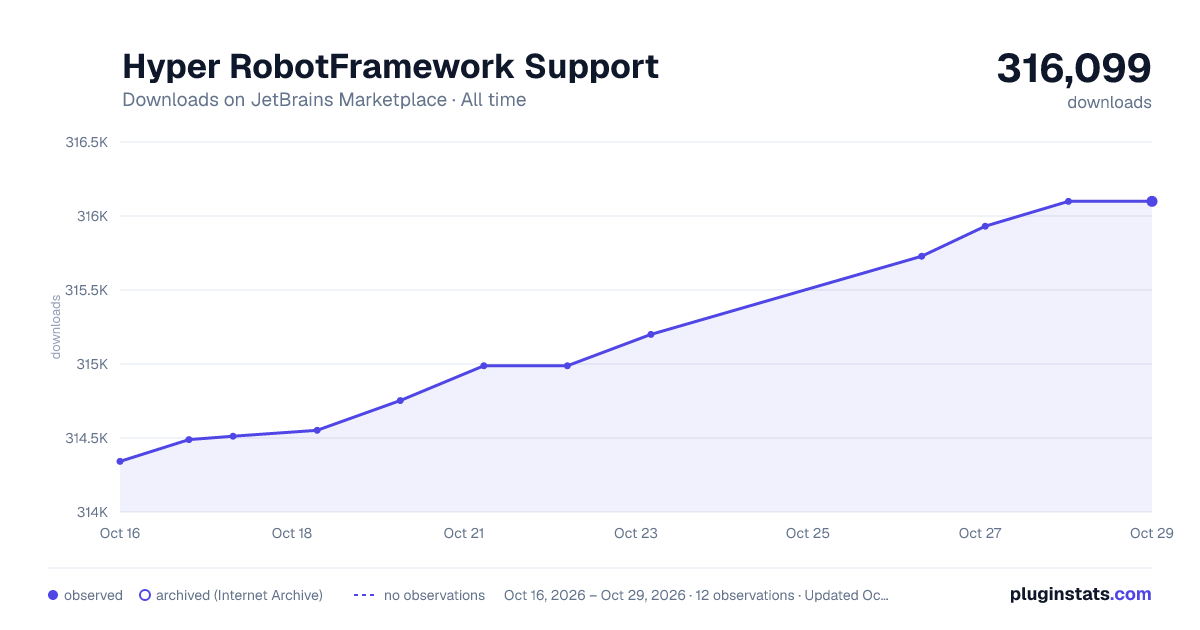Select the data point just under 316K near Oct 27

tap(985, 226)
